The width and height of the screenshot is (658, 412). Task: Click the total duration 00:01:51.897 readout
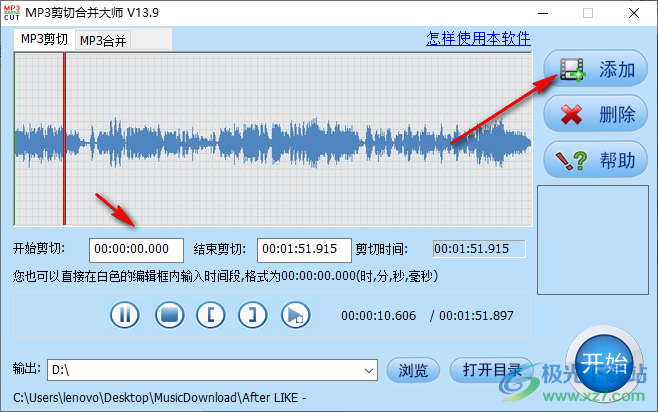476,316
